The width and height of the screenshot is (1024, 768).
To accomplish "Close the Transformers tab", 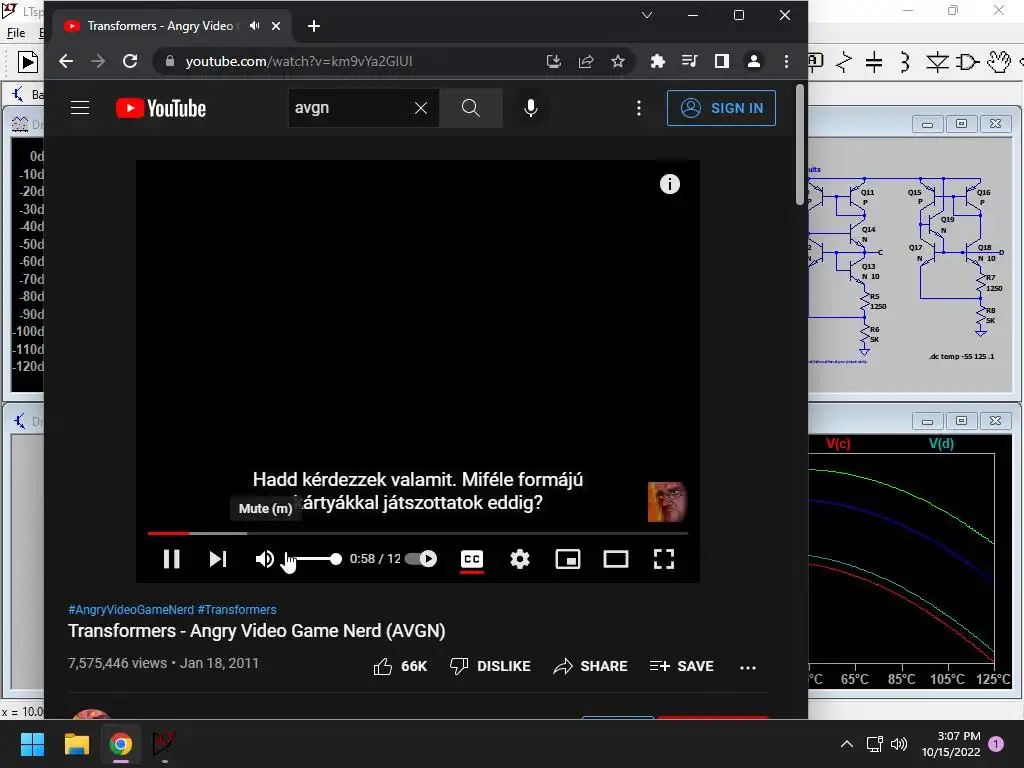I will pos(276,26).
